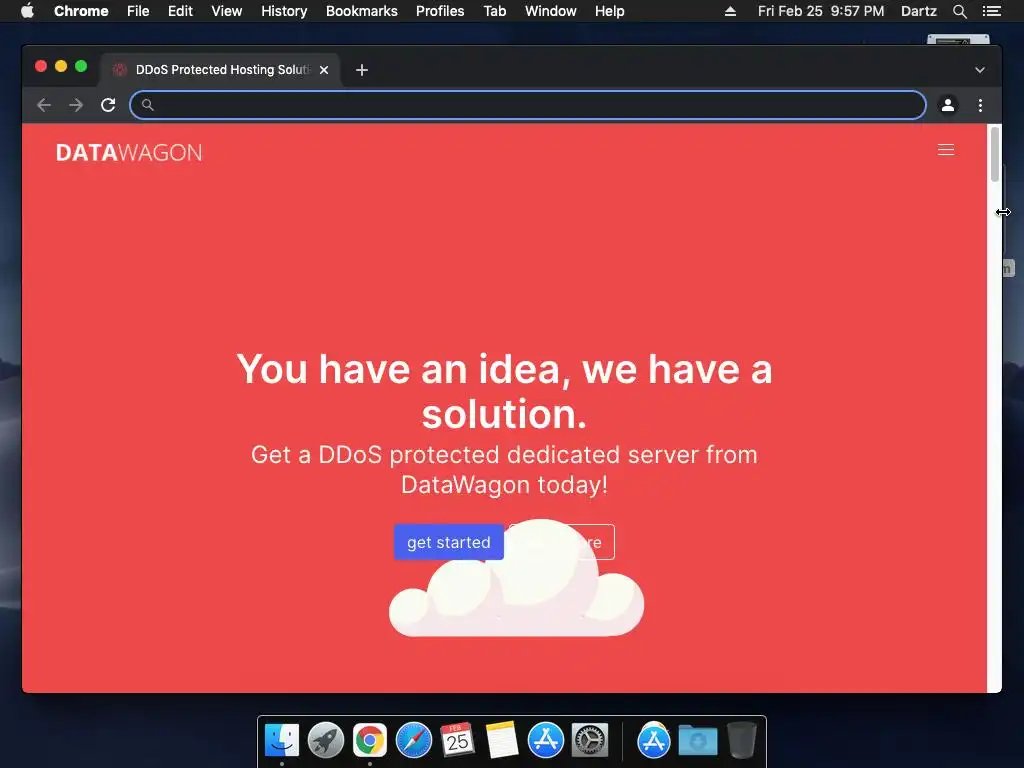Open the DataWagon hamburger menu
This screenshot has width=1024, height=768.
point(946,150)
